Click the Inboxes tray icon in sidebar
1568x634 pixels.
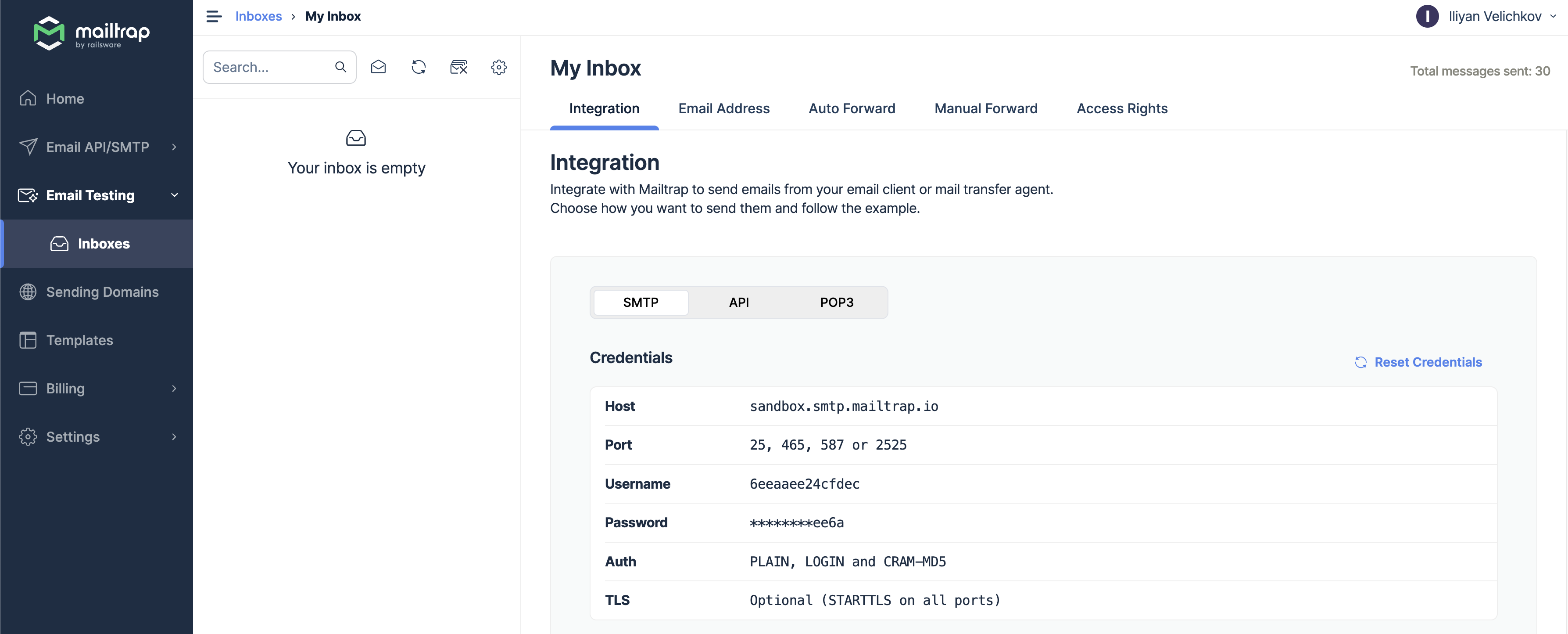(60, 244)
